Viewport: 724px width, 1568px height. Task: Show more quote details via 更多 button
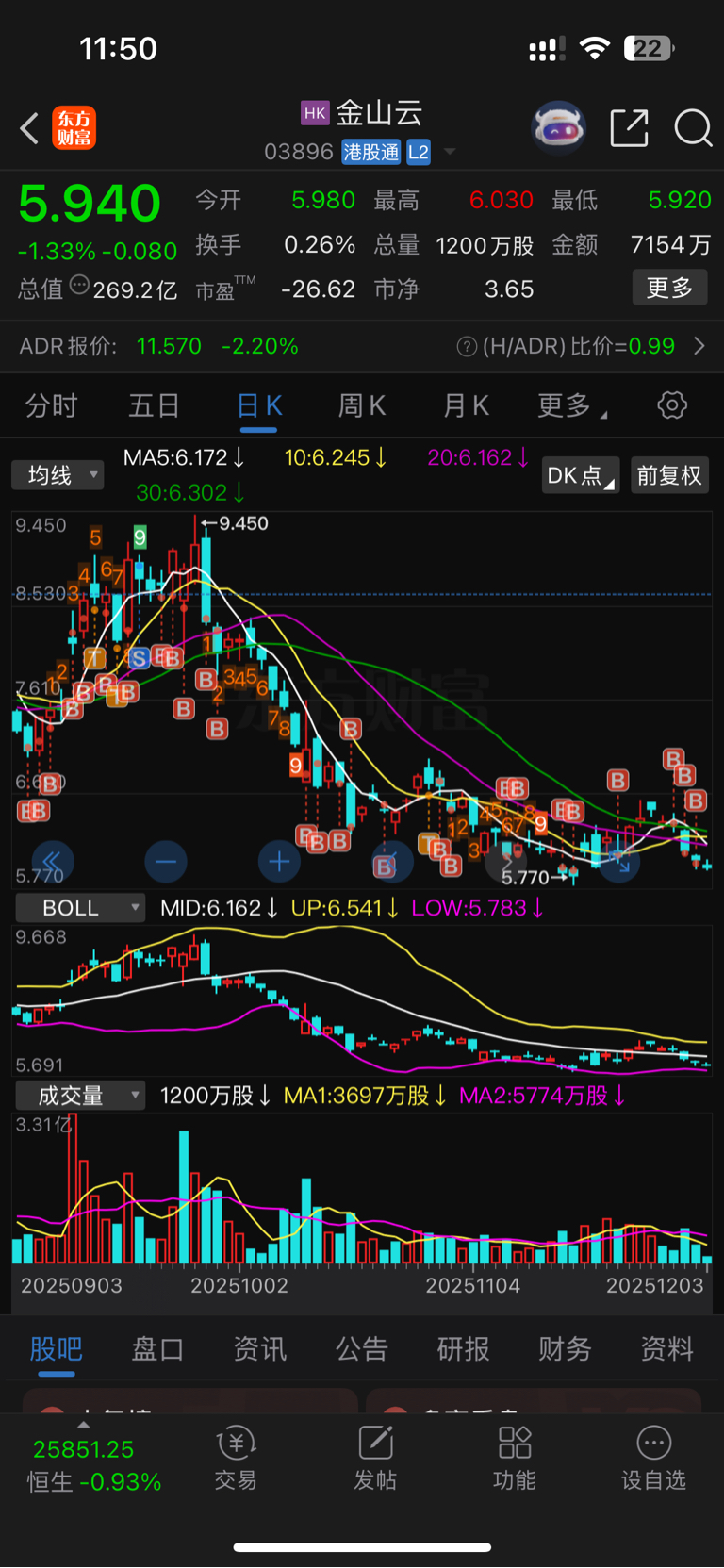point(669,288)
